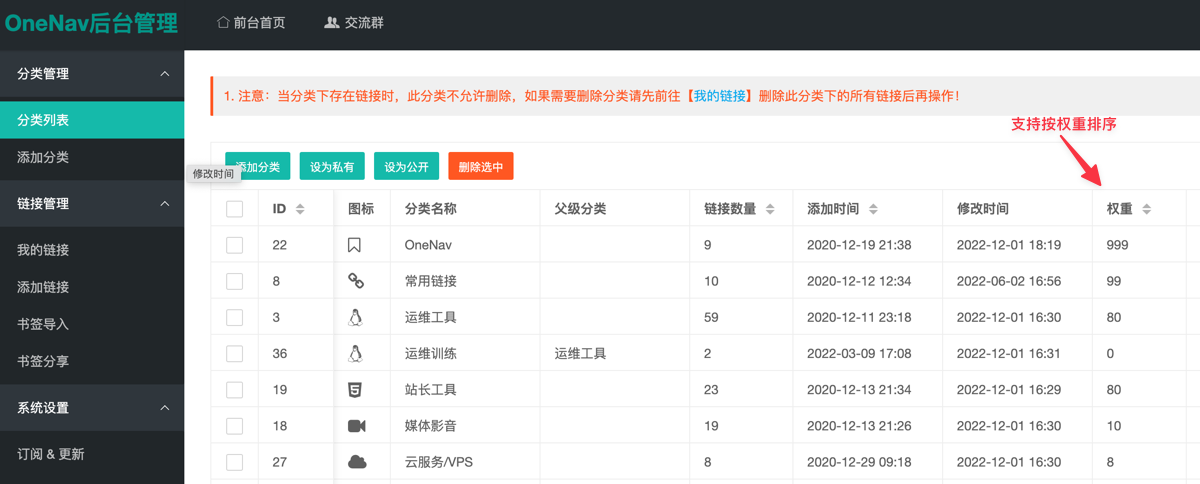Sort by 链接数量 using its sort arrows
1200x484 pixels.
point(770,209)
